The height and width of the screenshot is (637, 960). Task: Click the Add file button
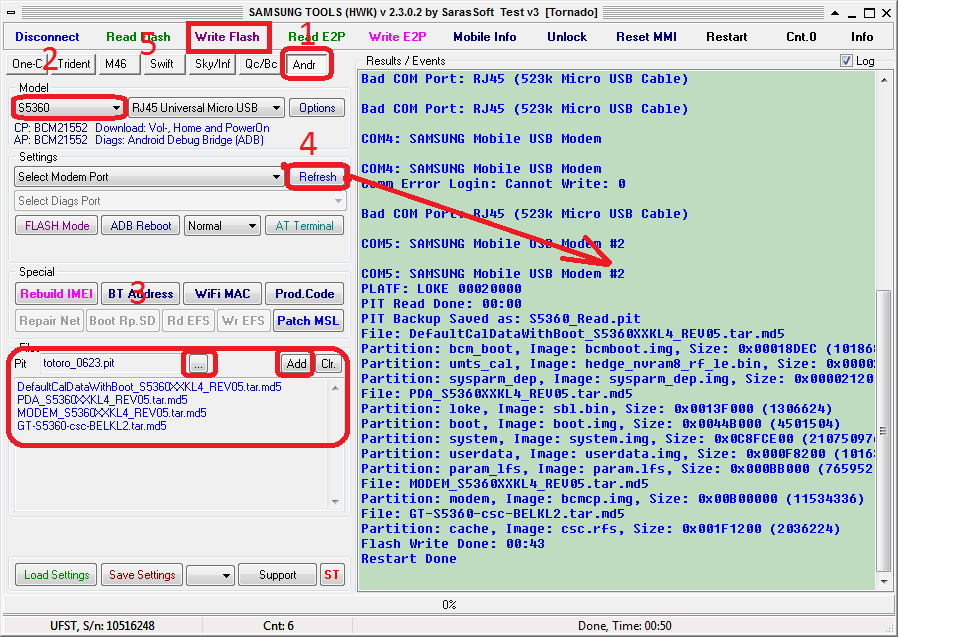point(296,364)
